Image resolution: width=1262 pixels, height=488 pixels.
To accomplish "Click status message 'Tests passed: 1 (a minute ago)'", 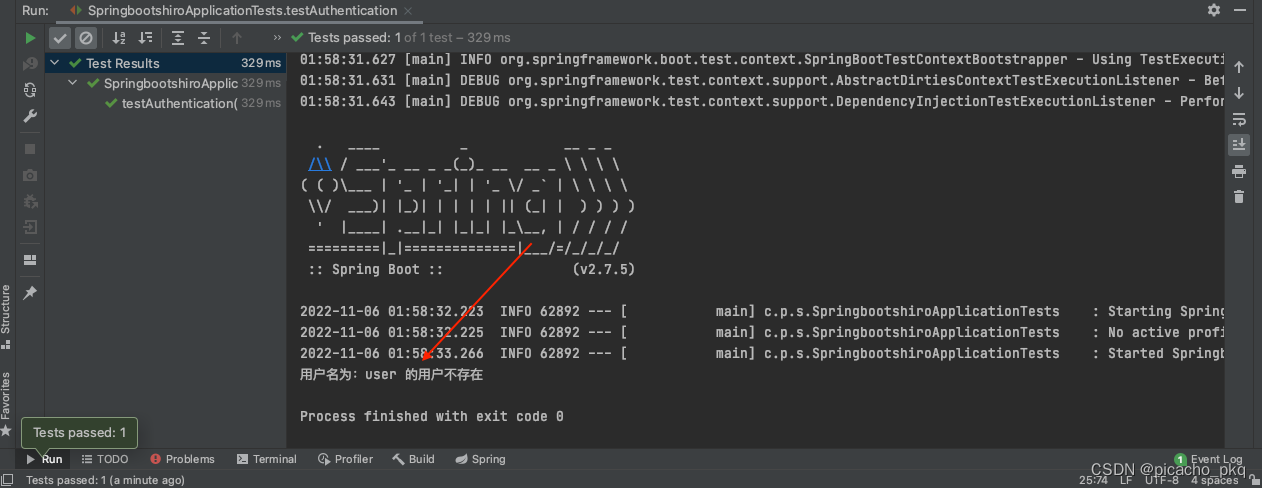I will [105, 480].
